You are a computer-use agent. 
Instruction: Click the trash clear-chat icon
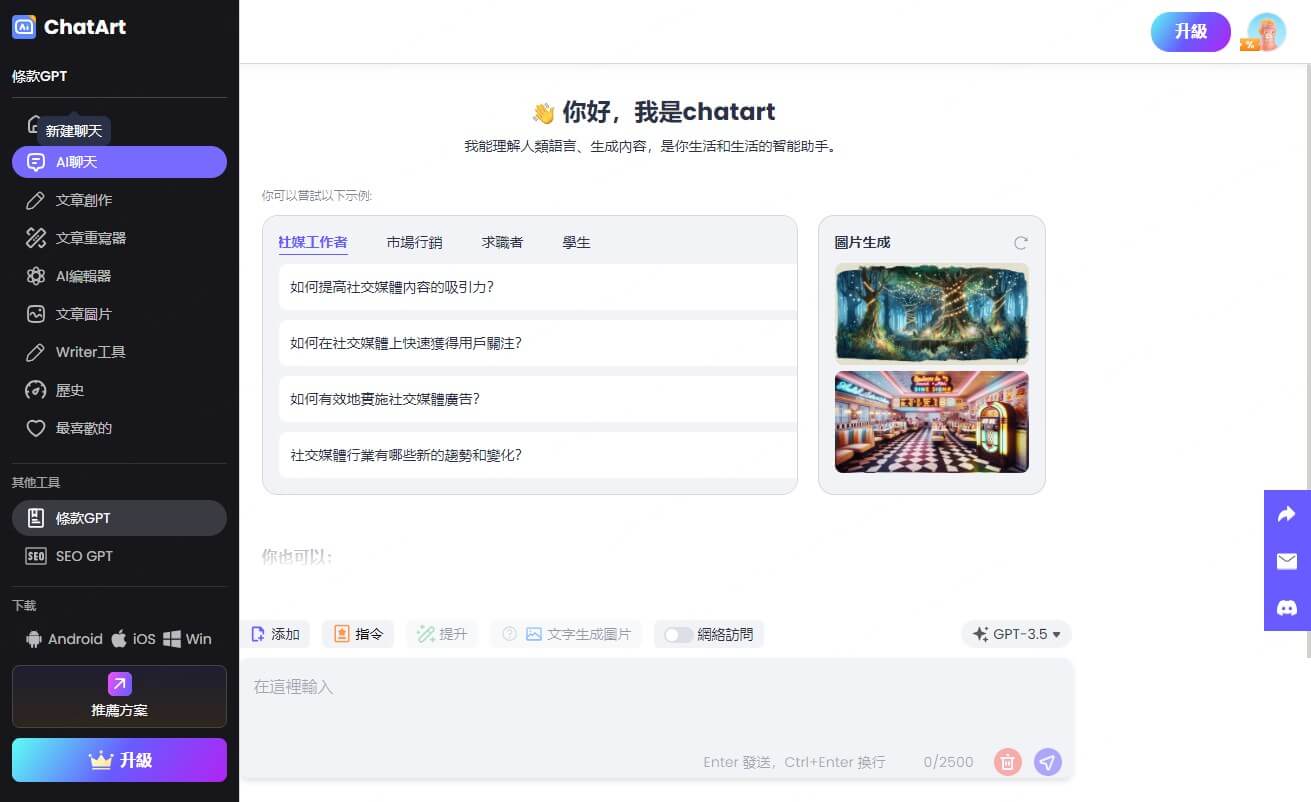pos(1007,762)
